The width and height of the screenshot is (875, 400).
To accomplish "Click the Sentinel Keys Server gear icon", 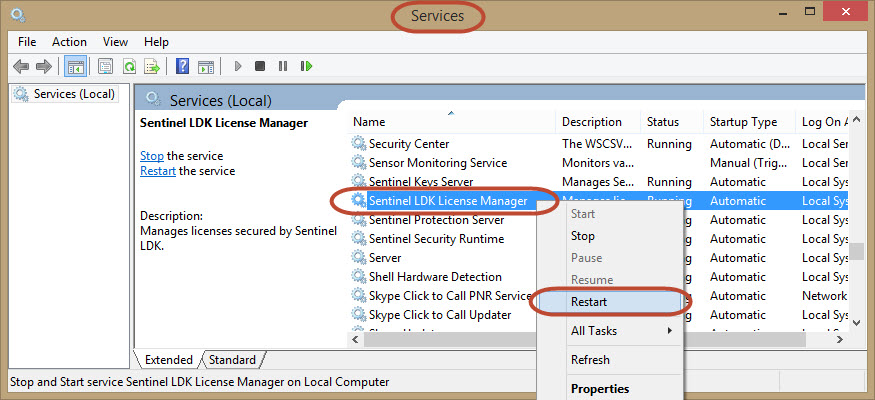I will (x=358, y=182).
